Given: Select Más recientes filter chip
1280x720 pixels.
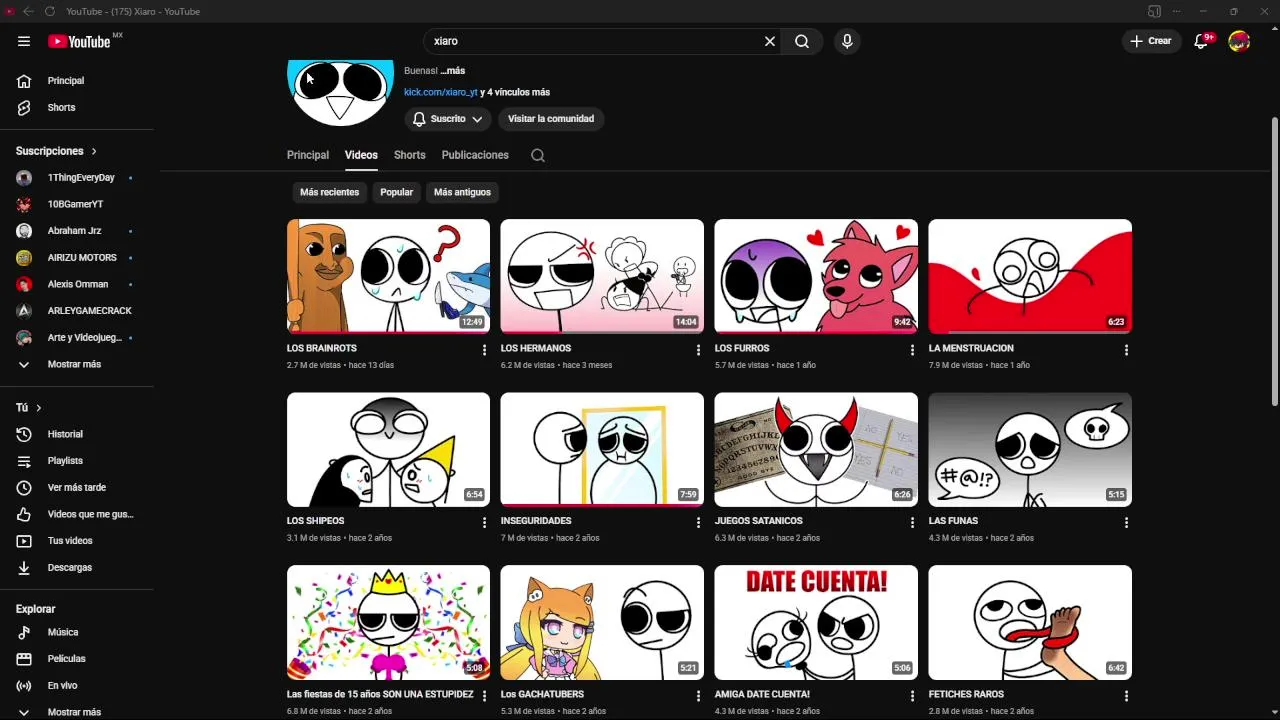Looking at the screenshot, I should tap(329, 192).
